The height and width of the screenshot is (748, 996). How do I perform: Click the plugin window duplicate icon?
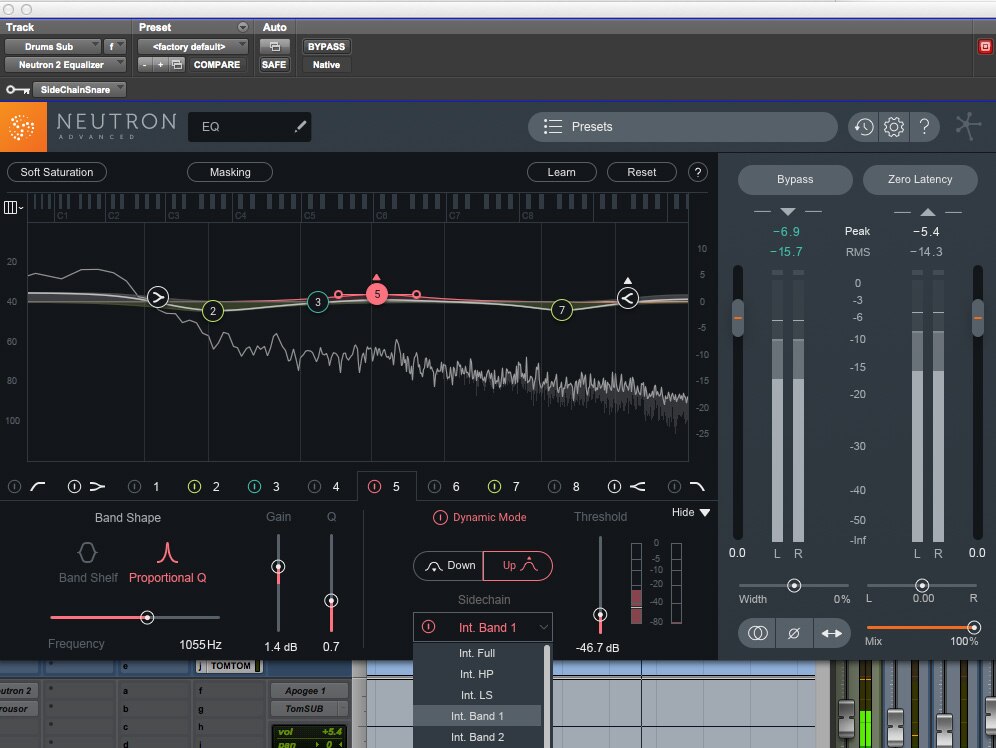[177, 64]
